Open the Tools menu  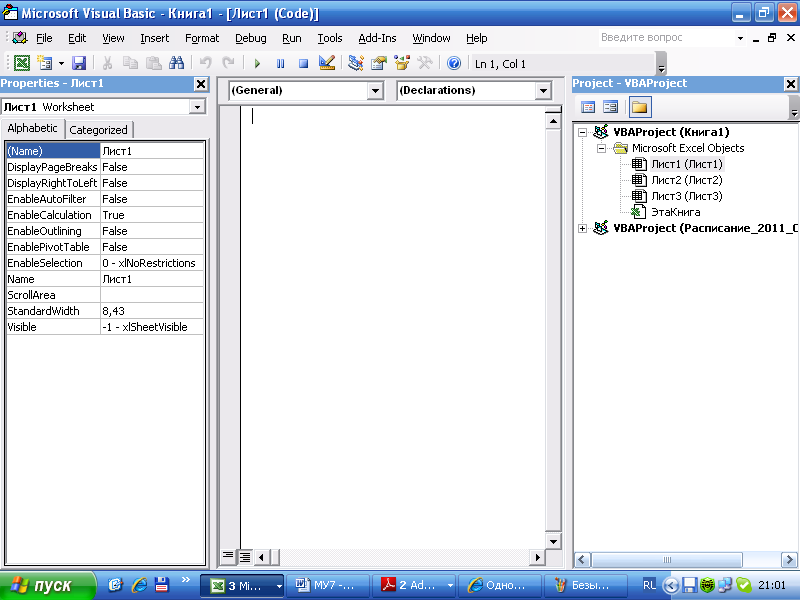point(330,38)
